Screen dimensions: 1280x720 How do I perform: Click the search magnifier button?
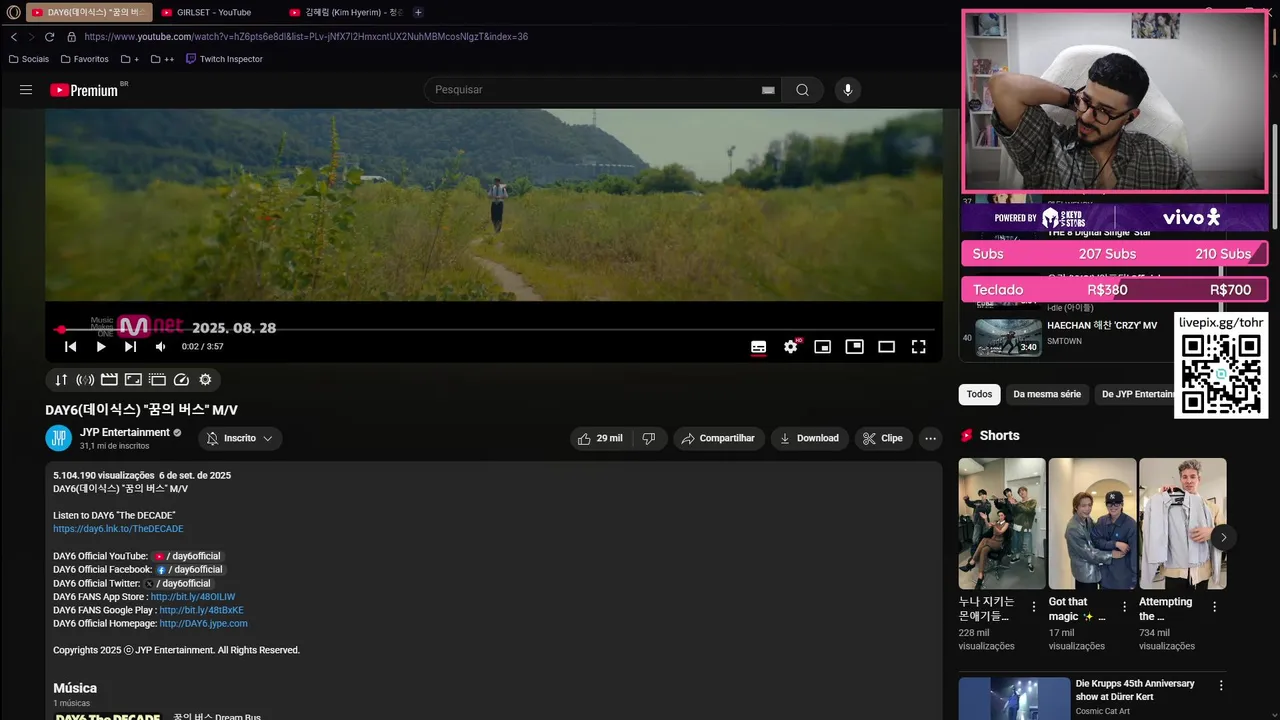[802, 90]
